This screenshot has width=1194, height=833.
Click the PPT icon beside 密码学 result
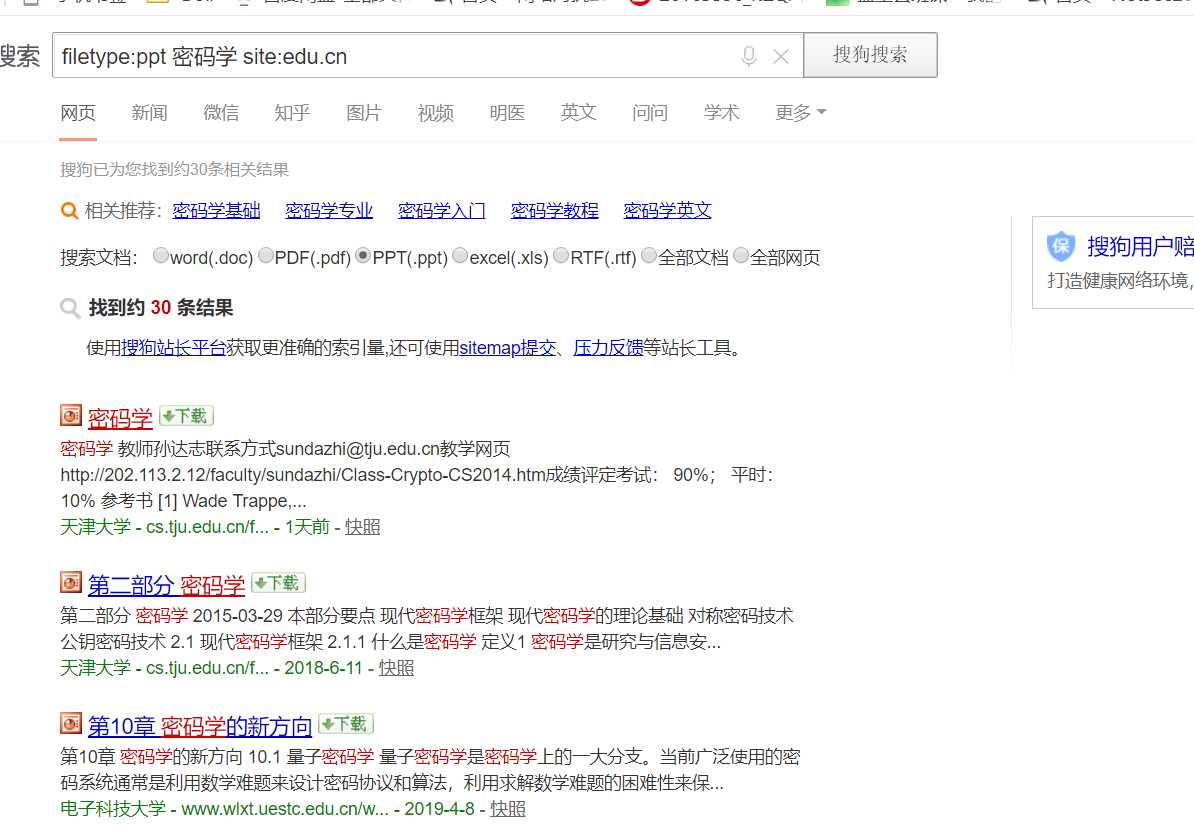pyautogui.click(x=71, y=415)
